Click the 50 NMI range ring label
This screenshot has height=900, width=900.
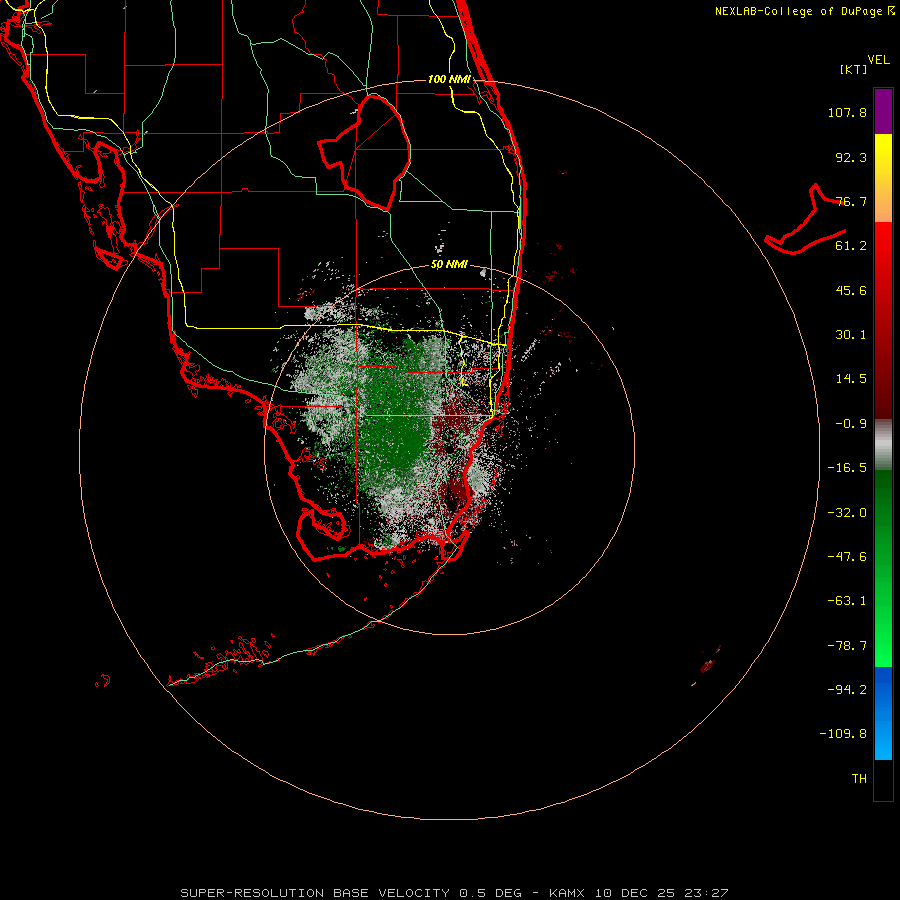point(449,264)
